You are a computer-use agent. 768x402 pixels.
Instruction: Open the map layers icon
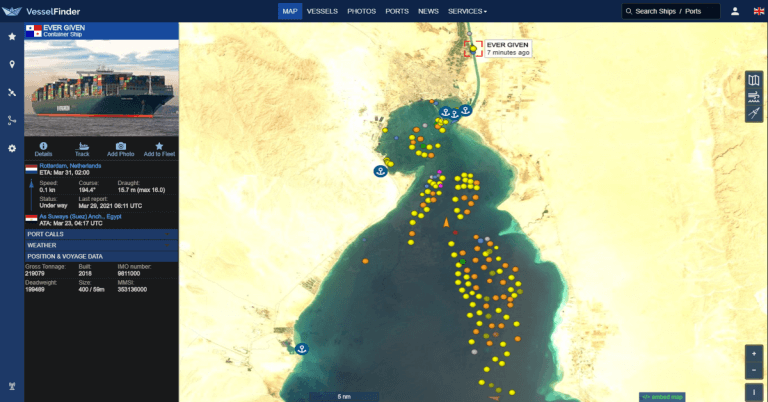tap(754, 80)
